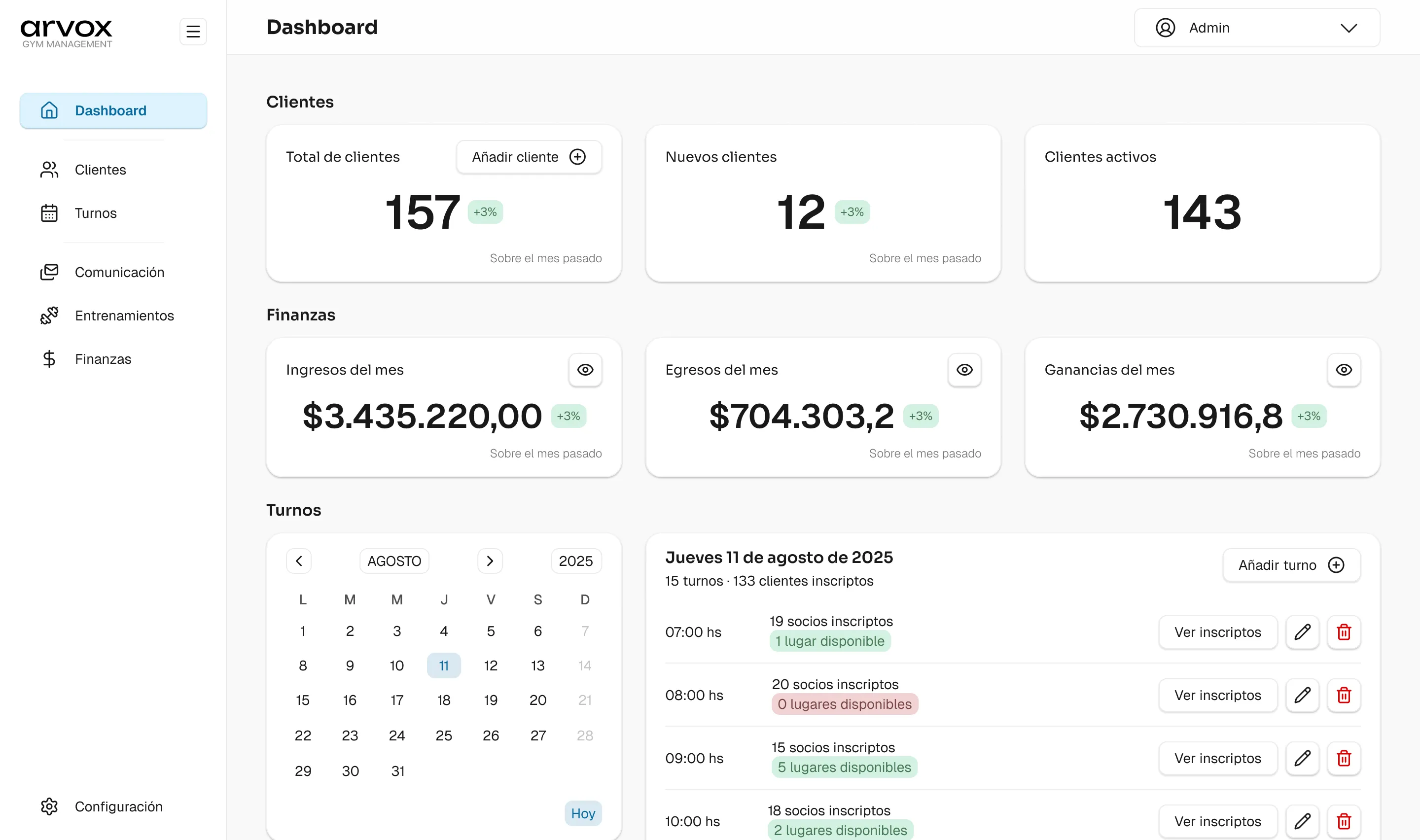Delete the 09:00 hs turno

(x=1344, y=759)
